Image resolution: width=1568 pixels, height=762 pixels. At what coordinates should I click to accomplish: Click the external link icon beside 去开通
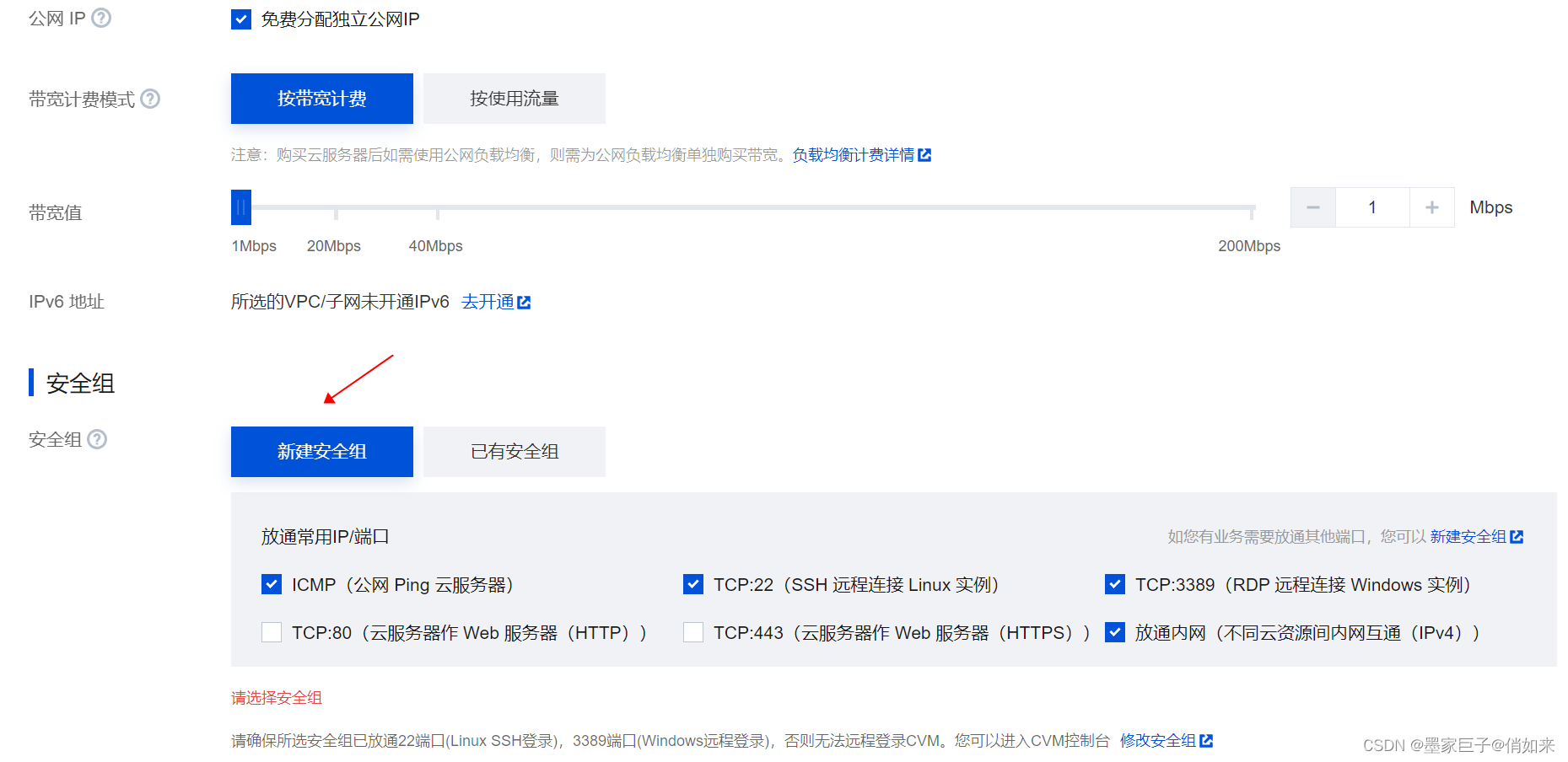point(525,301)
